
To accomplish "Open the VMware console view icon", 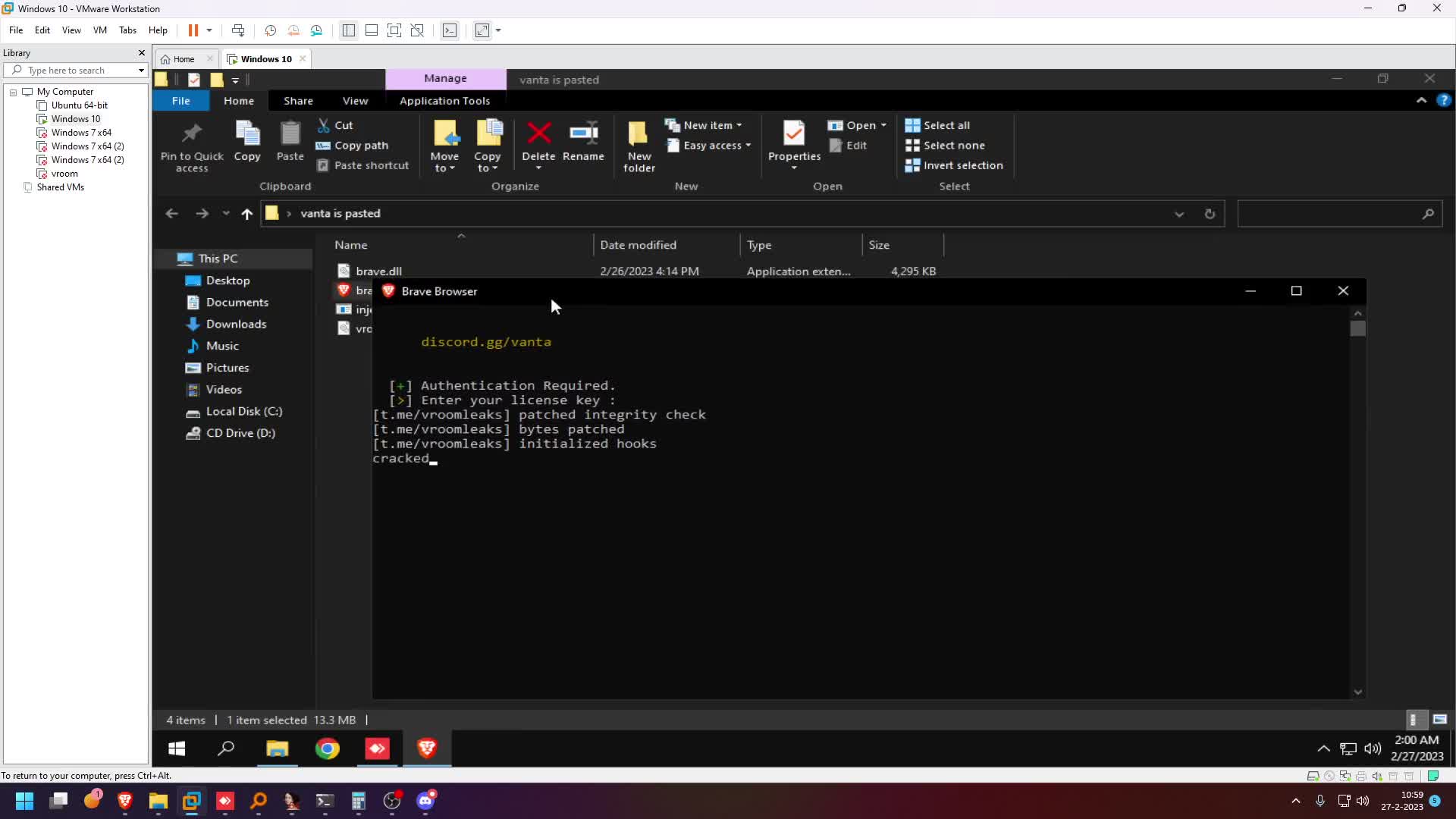I will pyautogui.click(x=450, y=30).
